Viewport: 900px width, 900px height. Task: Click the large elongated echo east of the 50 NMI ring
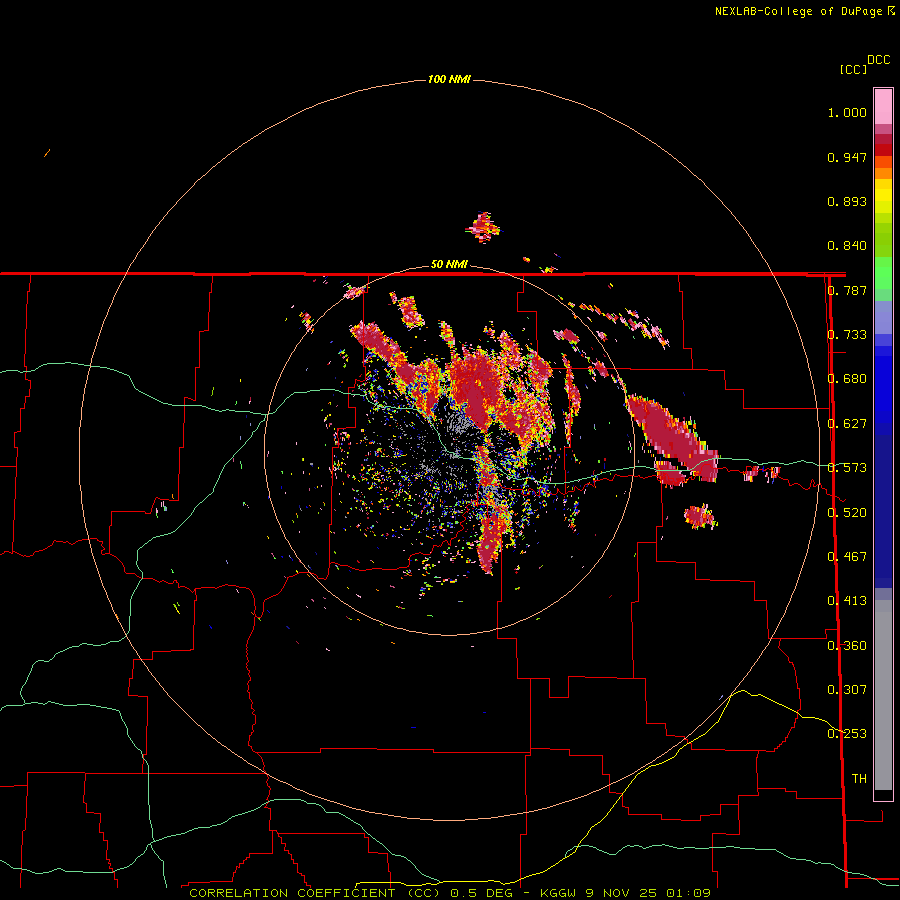[x=672, y=439]
